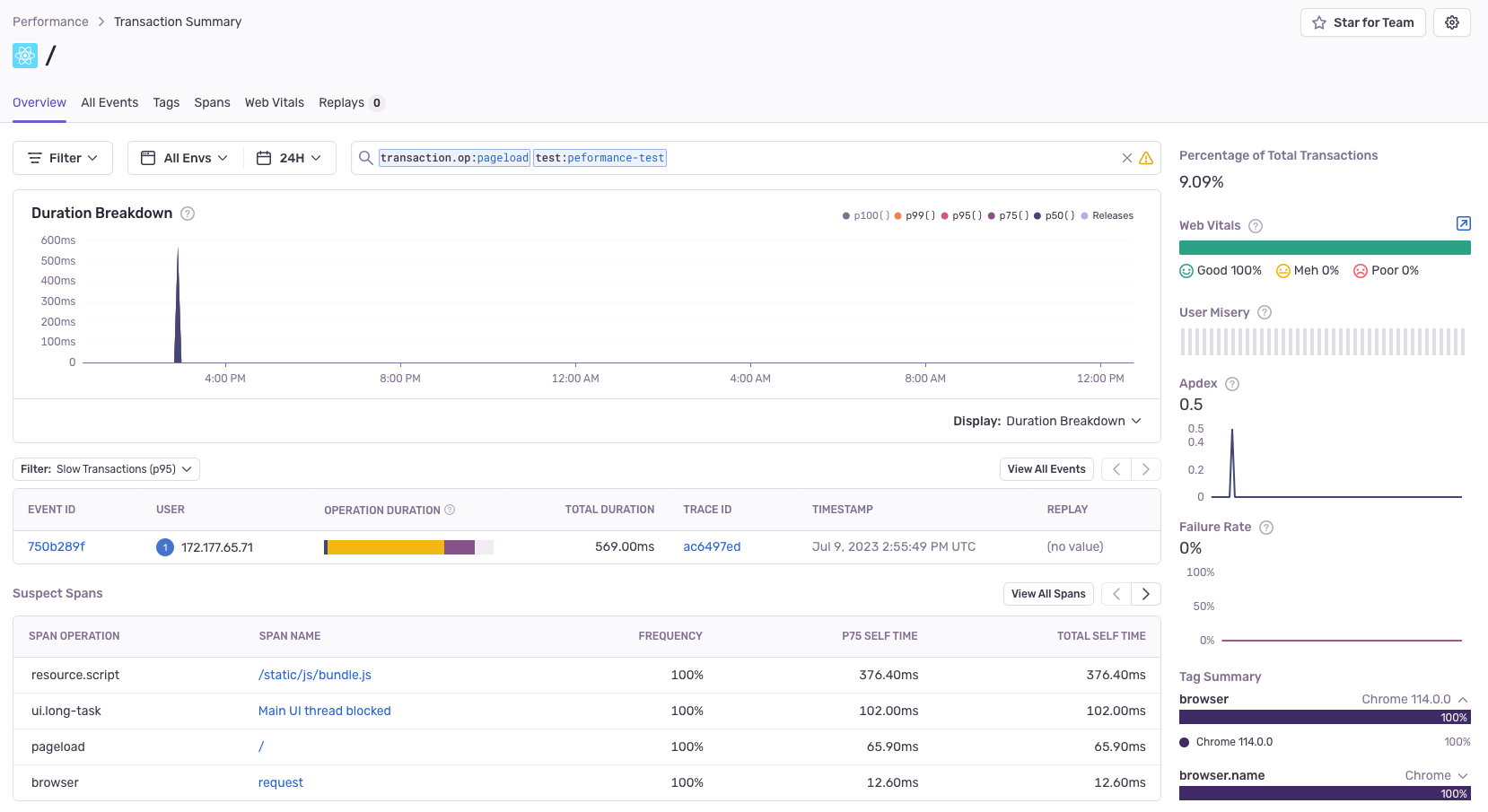Switch to Tags tab

166,103
